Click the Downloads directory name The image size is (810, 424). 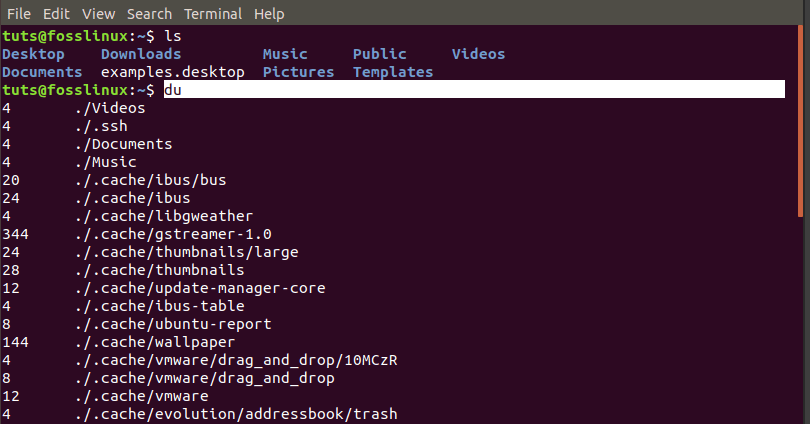pos(141,54)
